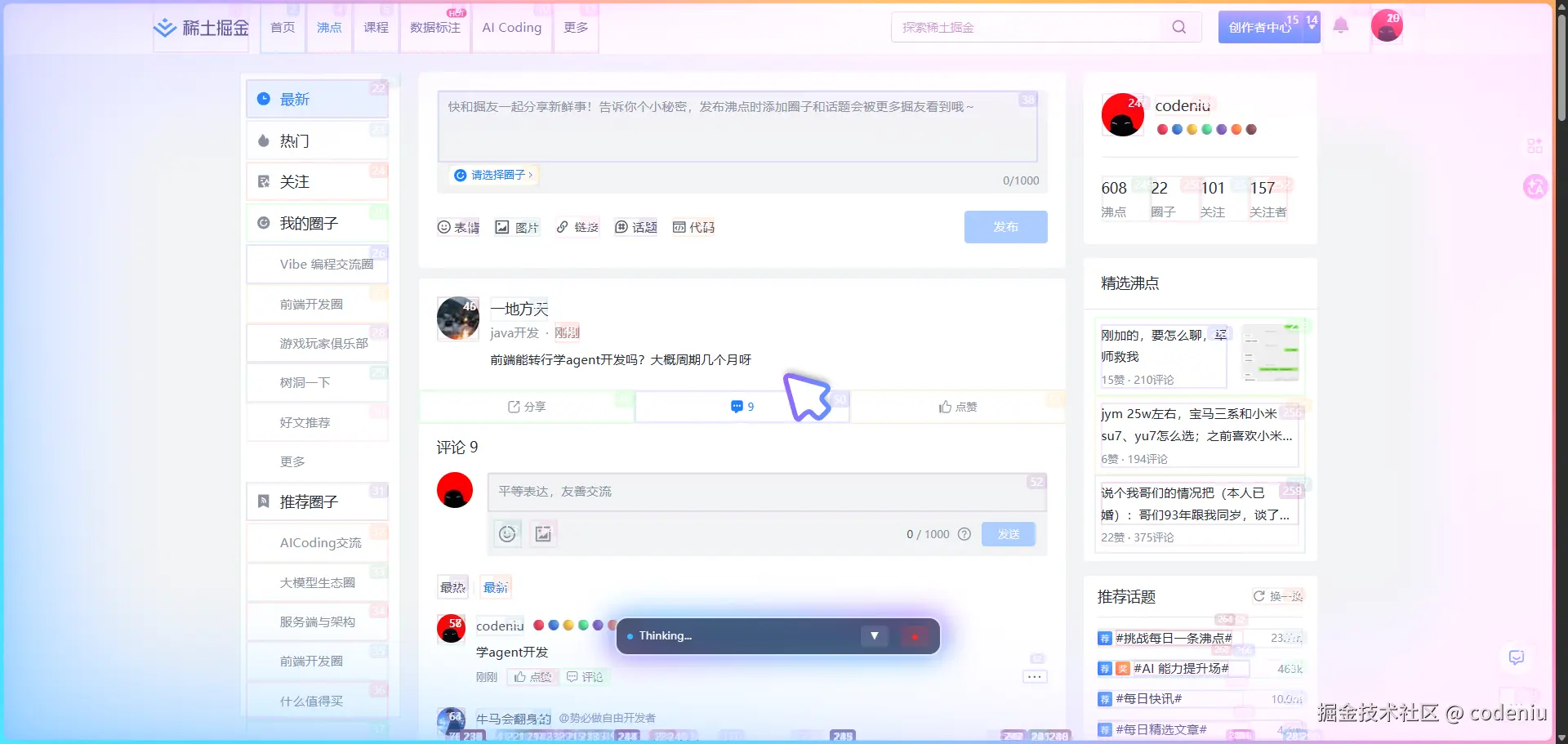The width and height of the screenshot is (1568, 744).
Task: Toggle 点赞 like on the agent post
Action: (957, 406)
